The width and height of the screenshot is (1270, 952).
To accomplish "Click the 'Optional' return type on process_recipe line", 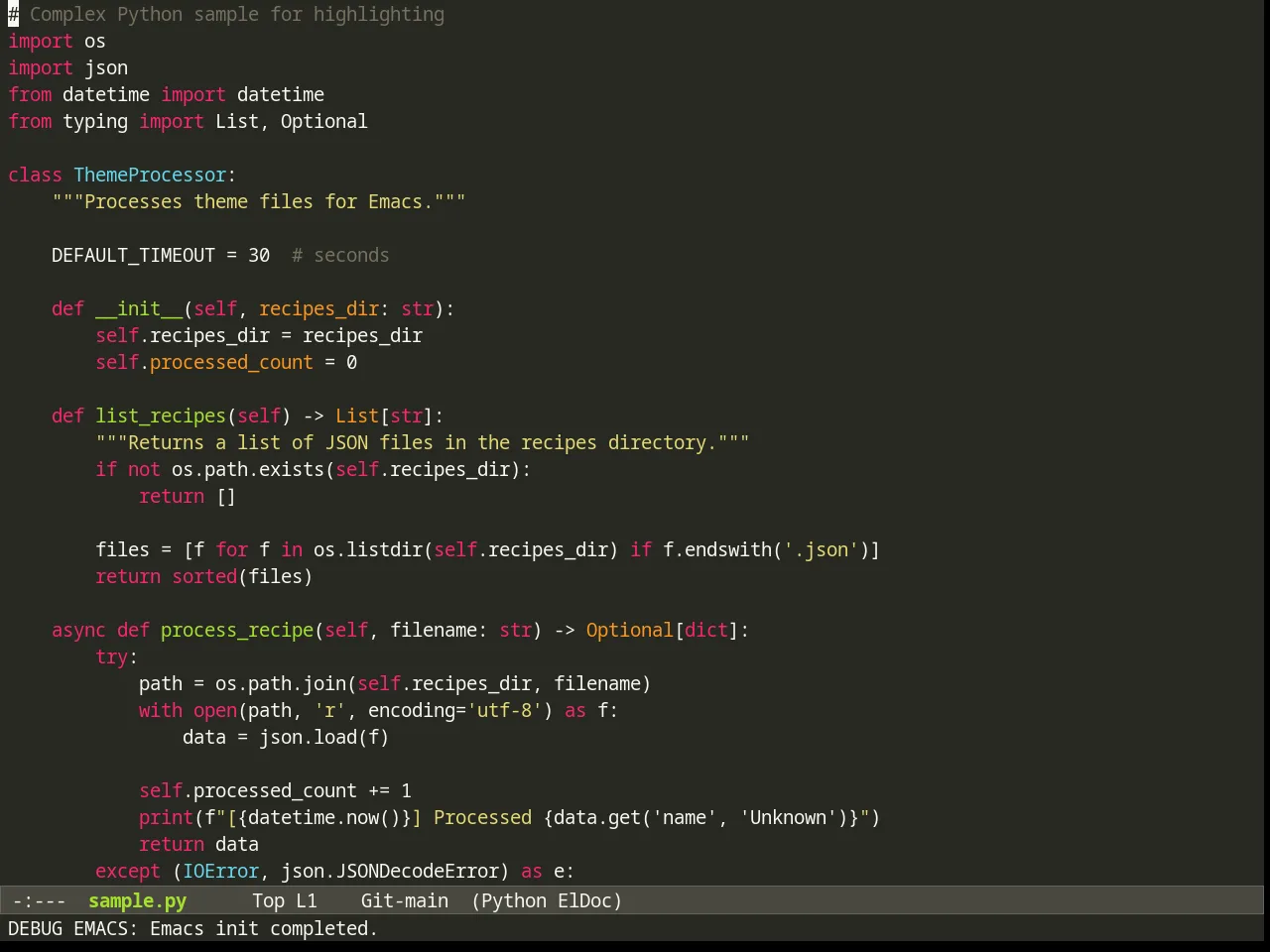I will point(630,630).
